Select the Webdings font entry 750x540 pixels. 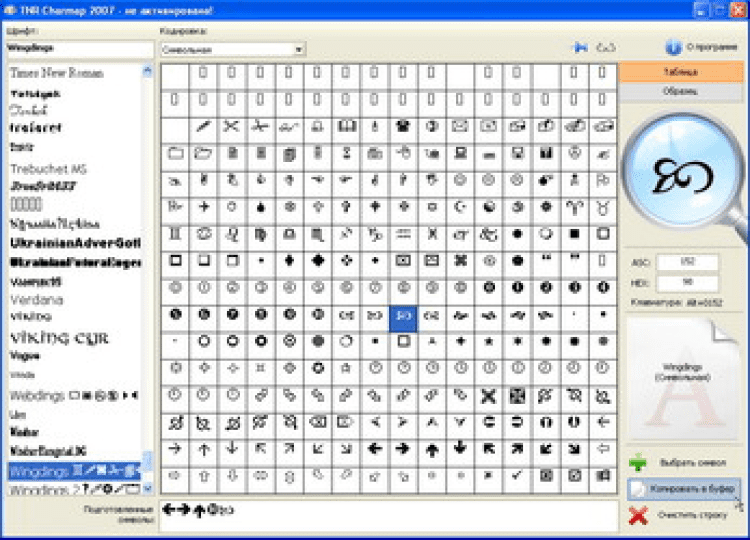tap(74, 396)
